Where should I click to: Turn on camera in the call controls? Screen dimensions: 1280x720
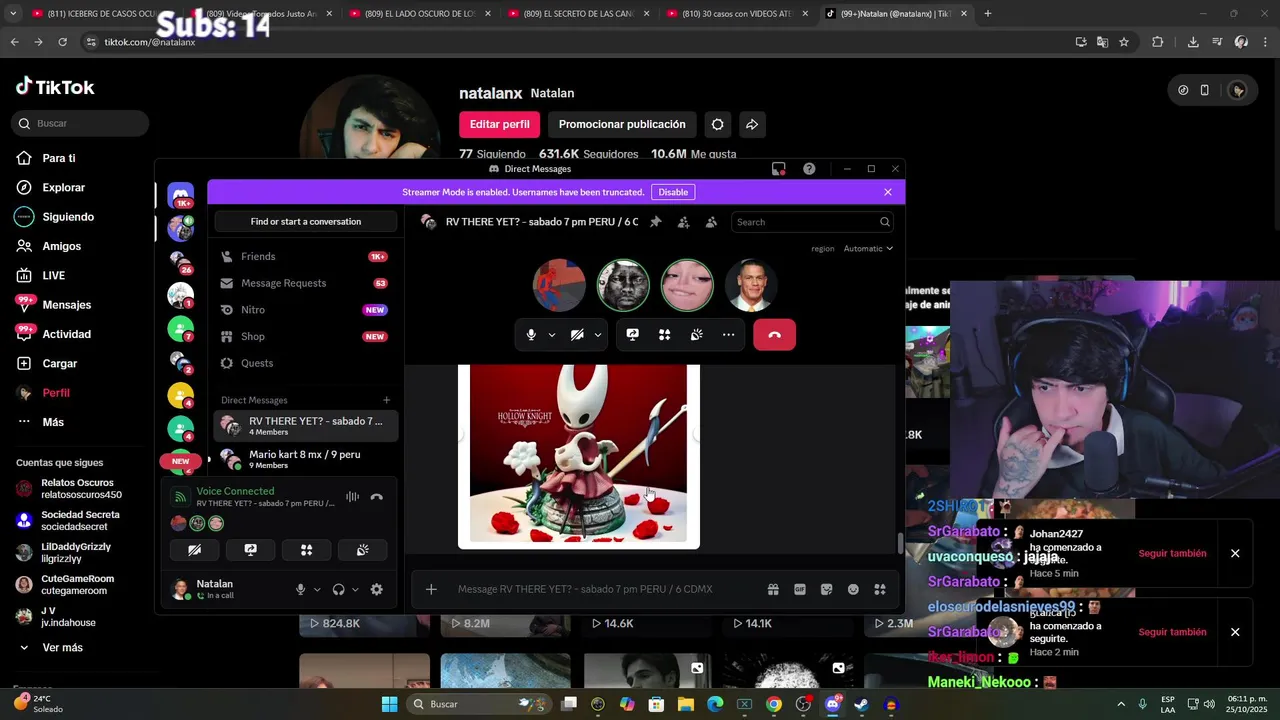click(x=577, y=335)
